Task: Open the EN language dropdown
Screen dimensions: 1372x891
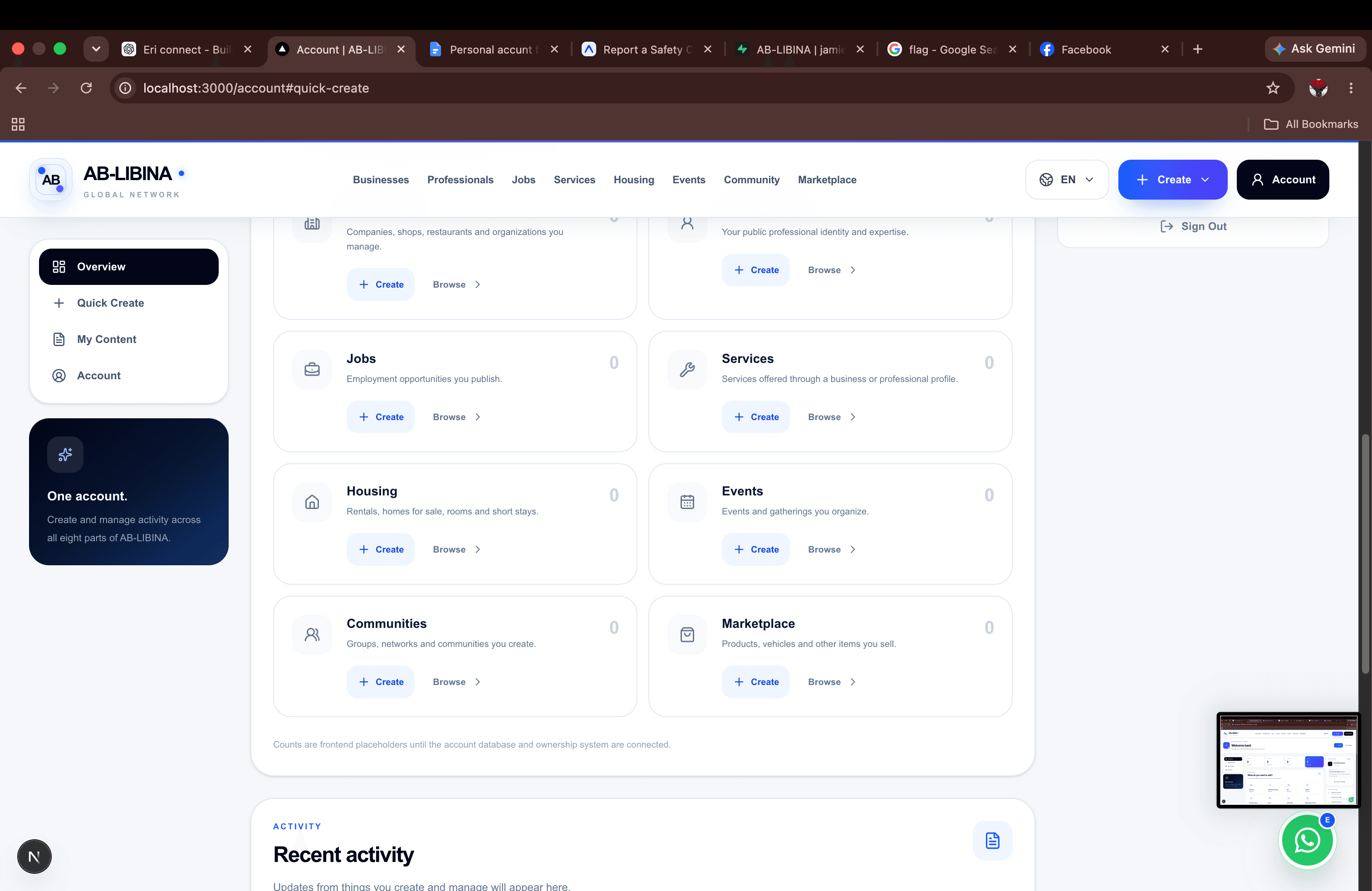Action: pyautogui.click(x=1067, y=180)
